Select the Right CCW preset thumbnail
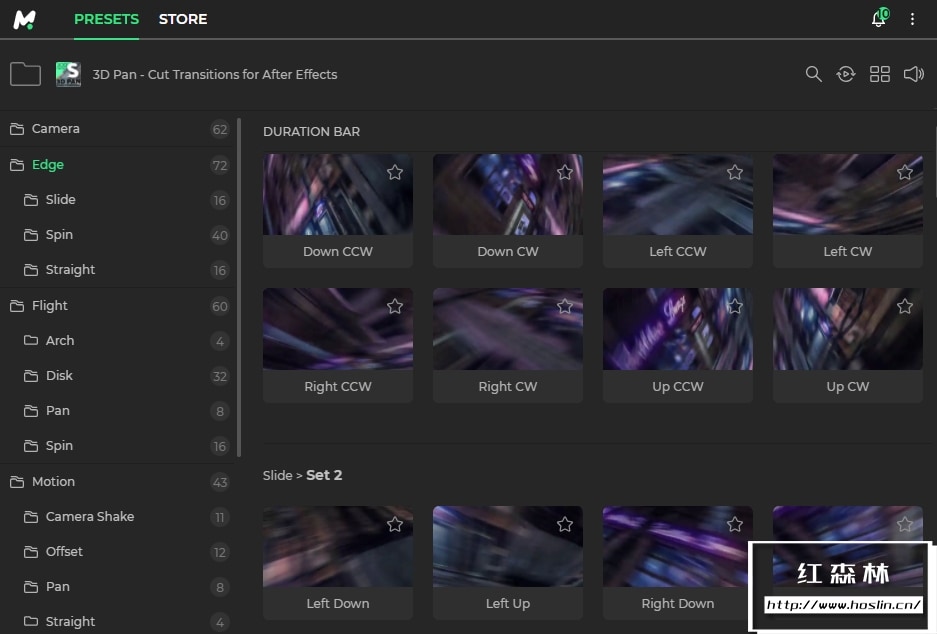Image resolution: width=937 pixels, height=634 pixels. 338,329
